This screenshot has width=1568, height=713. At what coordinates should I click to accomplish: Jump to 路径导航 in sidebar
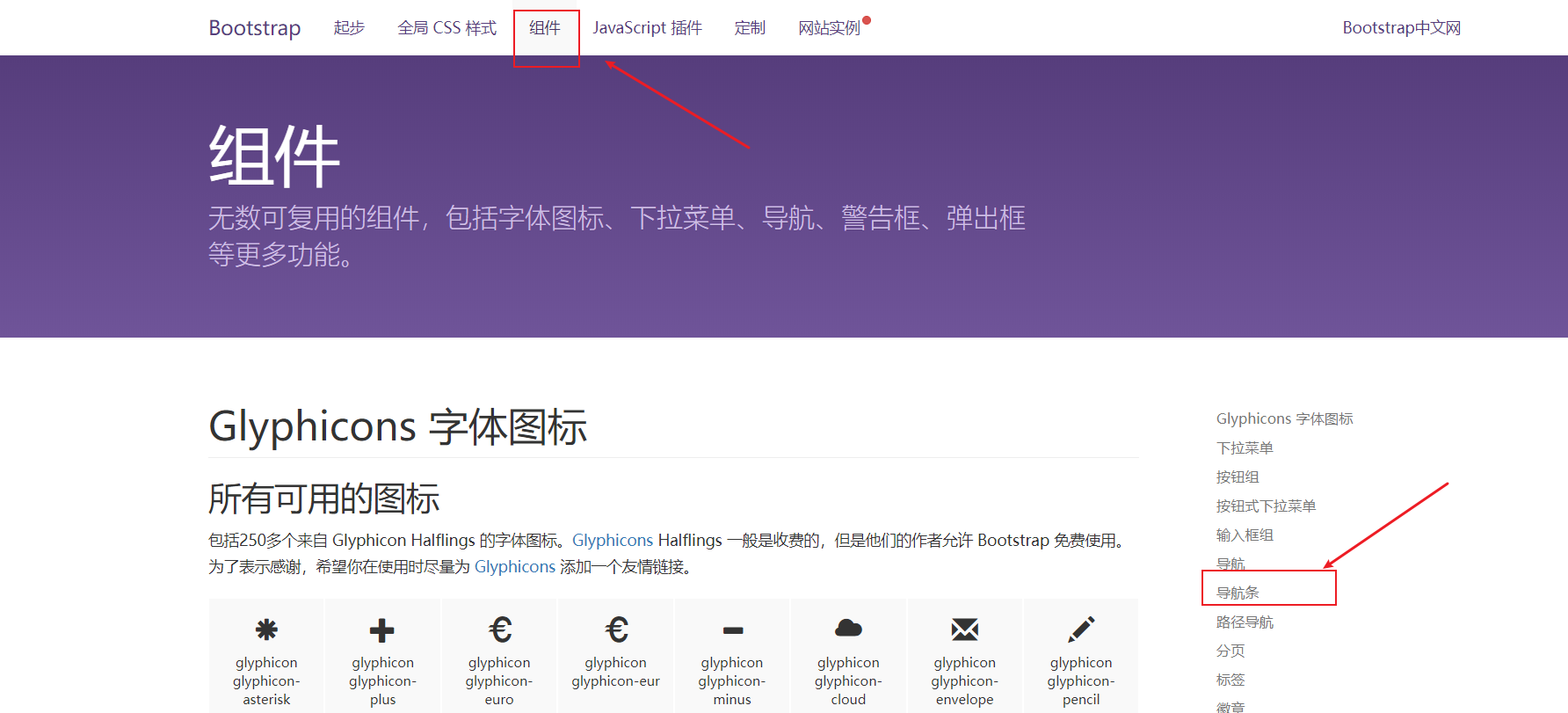(1245, 622)
